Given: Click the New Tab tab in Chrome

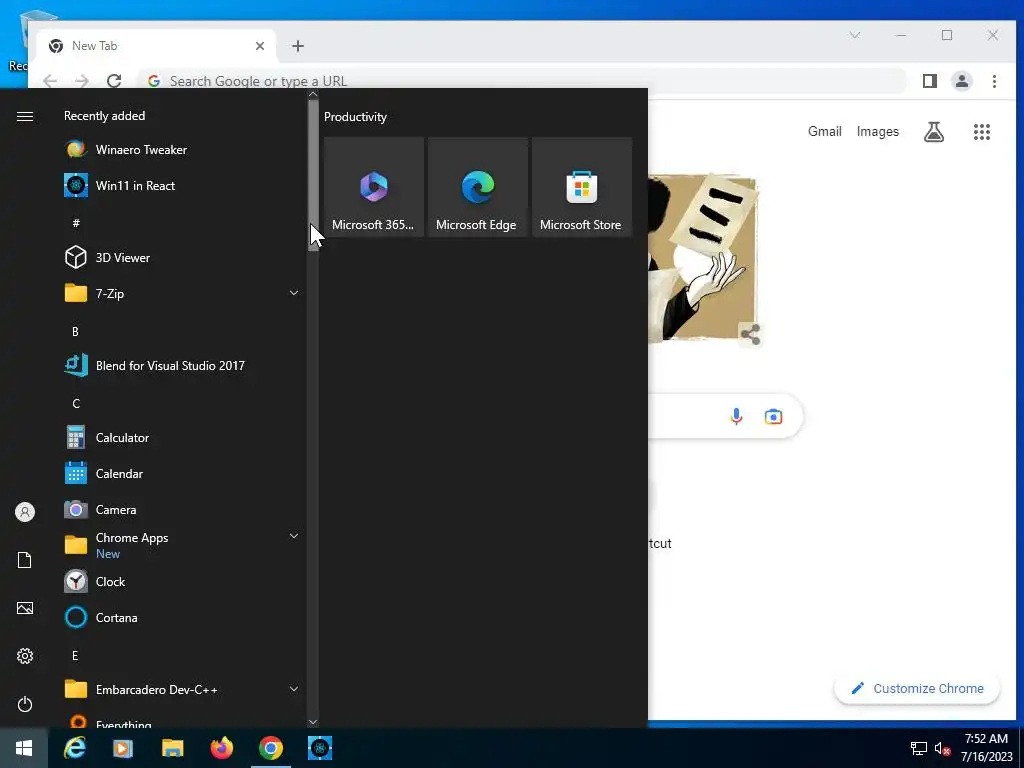Looking at the screenshot, I should [157, 46].
